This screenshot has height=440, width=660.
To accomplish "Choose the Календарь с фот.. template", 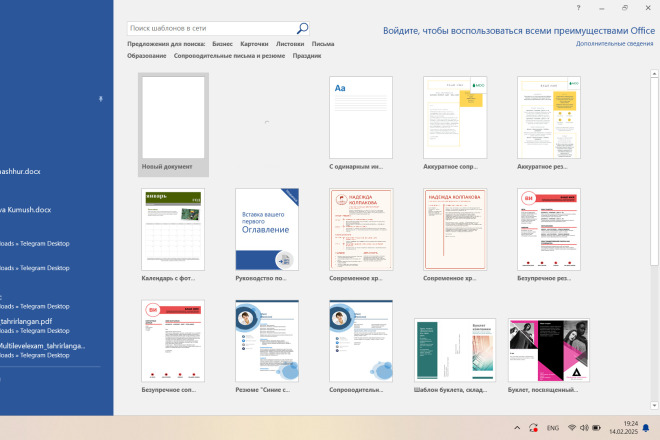I will (x=173, y=235).
